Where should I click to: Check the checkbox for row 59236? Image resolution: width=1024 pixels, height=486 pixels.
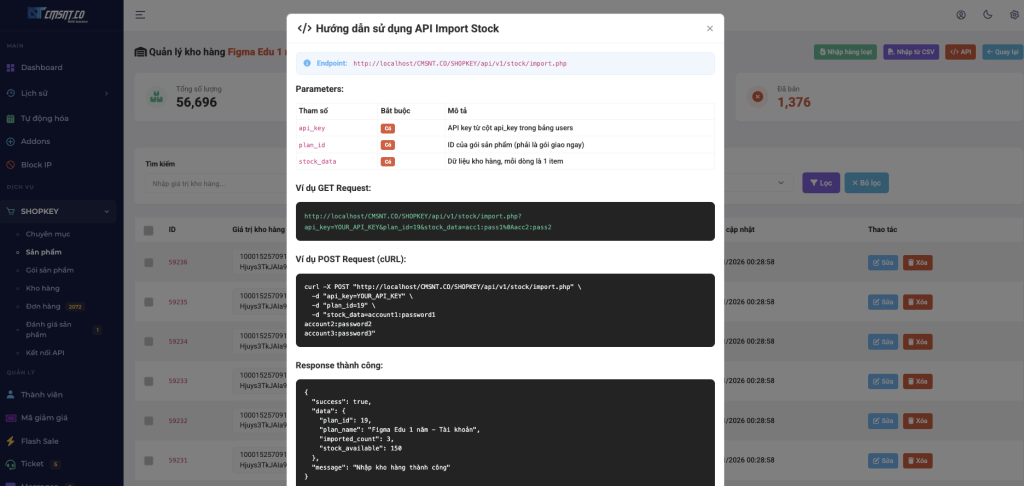149,262
